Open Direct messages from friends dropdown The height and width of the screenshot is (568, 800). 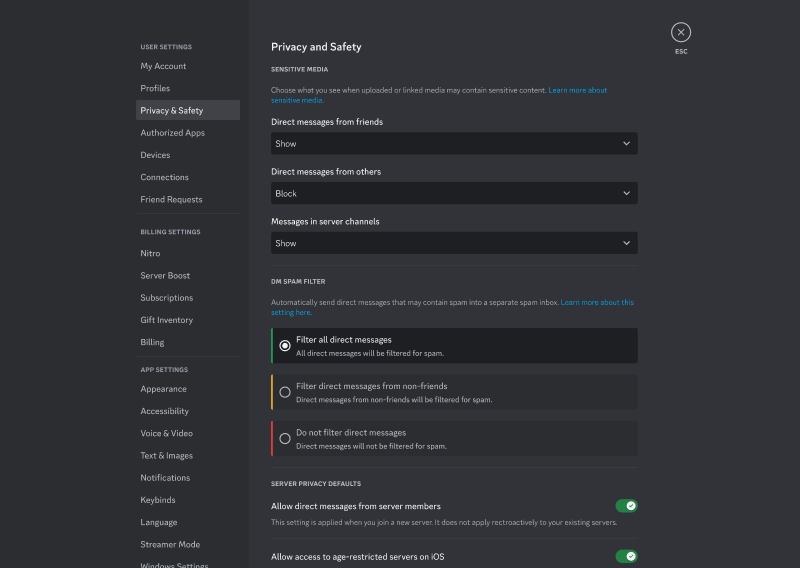453,144
